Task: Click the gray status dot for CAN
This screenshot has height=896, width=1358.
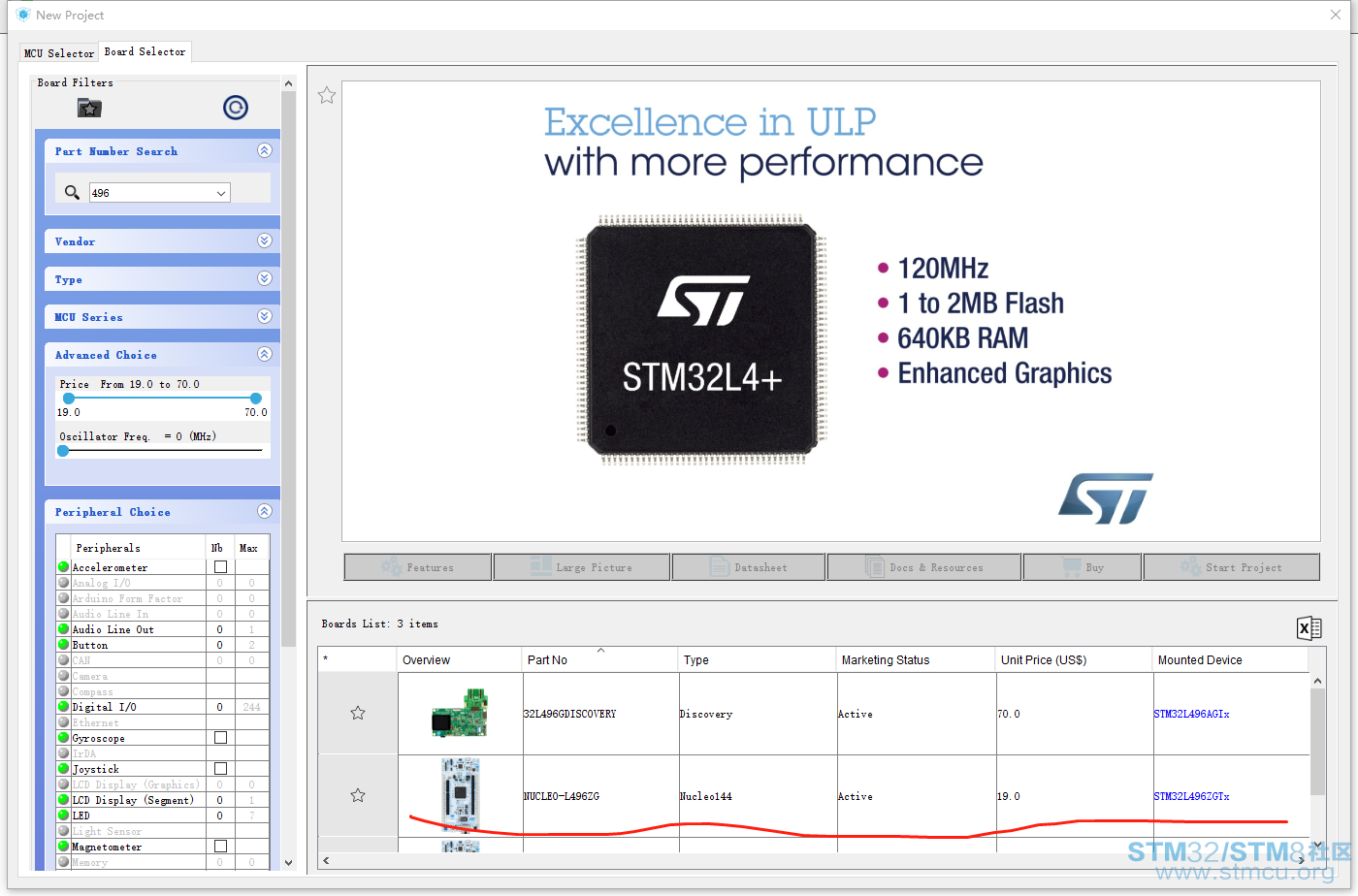Action: point(64,660)
